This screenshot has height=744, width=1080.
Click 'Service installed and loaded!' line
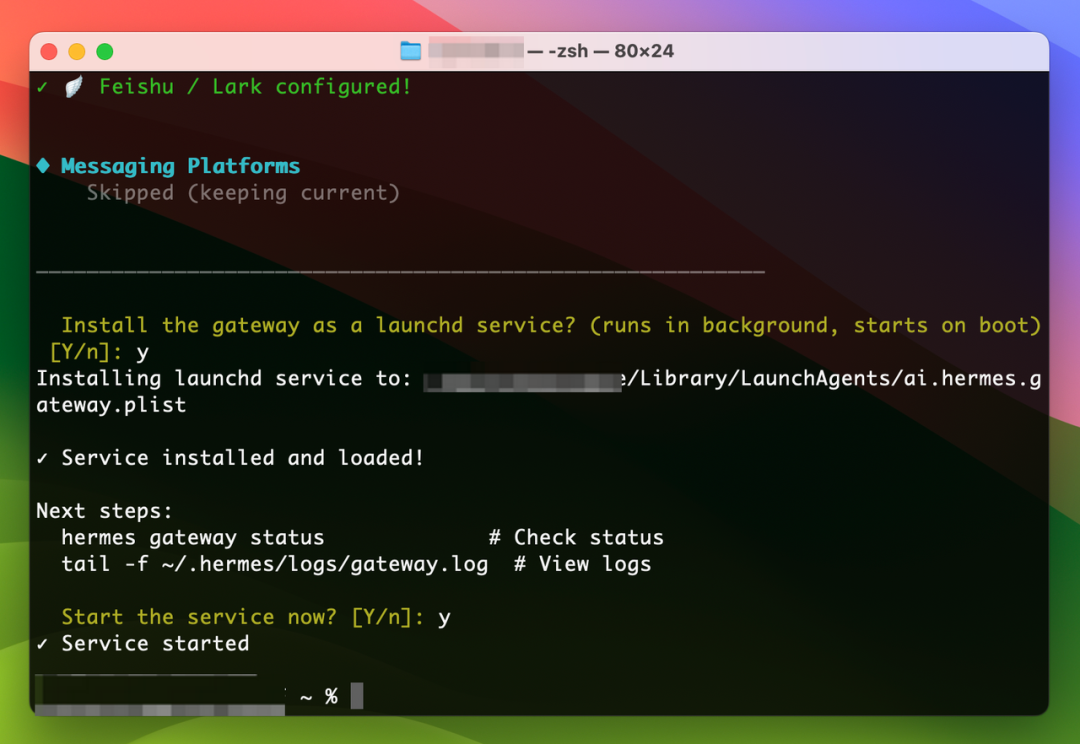(x=242, y=458)
